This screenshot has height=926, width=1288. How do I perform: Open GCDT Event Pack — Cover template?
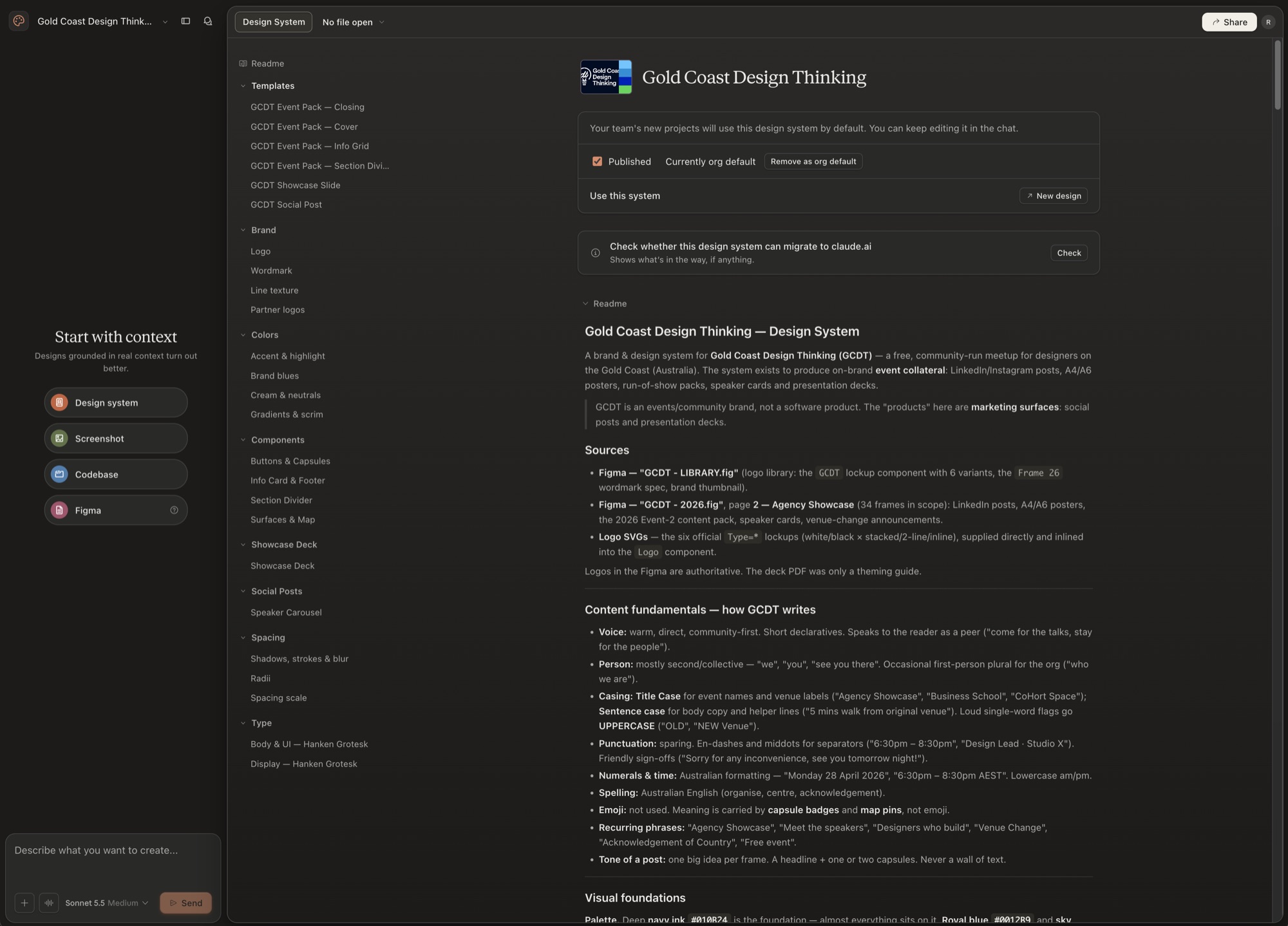pos(304,127)
